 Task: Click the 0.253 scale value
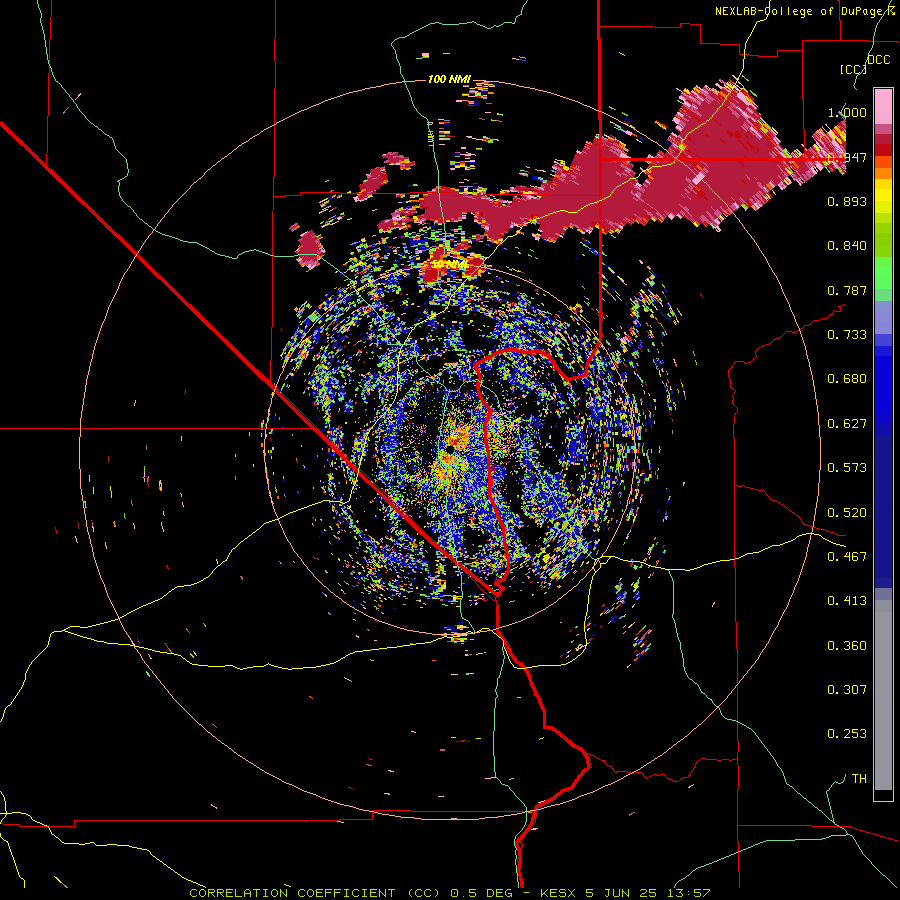click(x=847, y=734)
